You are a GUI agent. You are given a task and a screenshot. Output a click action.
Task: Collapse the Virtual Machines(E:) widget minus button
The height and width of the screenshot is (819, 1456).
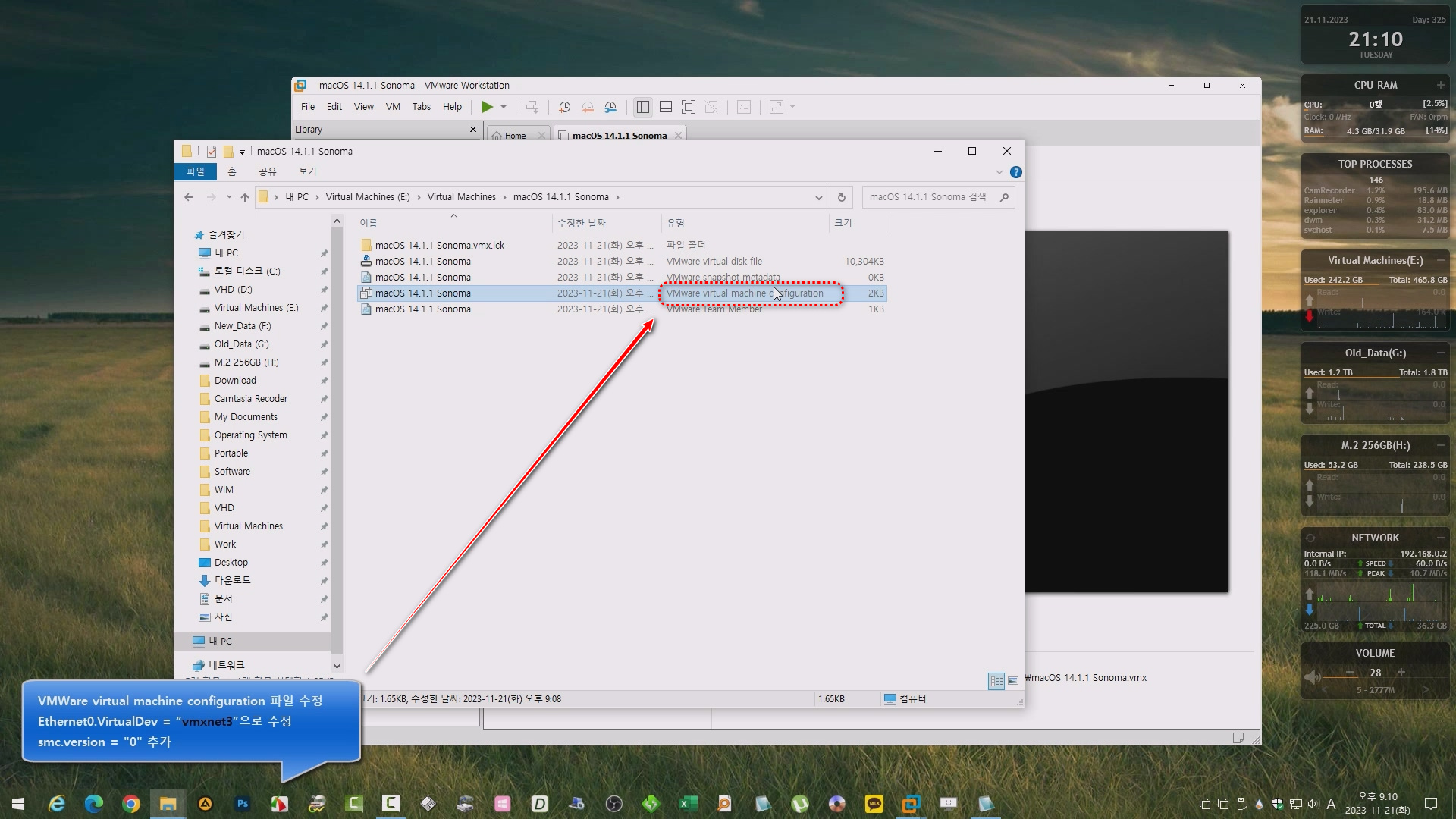click(1440, 260)
